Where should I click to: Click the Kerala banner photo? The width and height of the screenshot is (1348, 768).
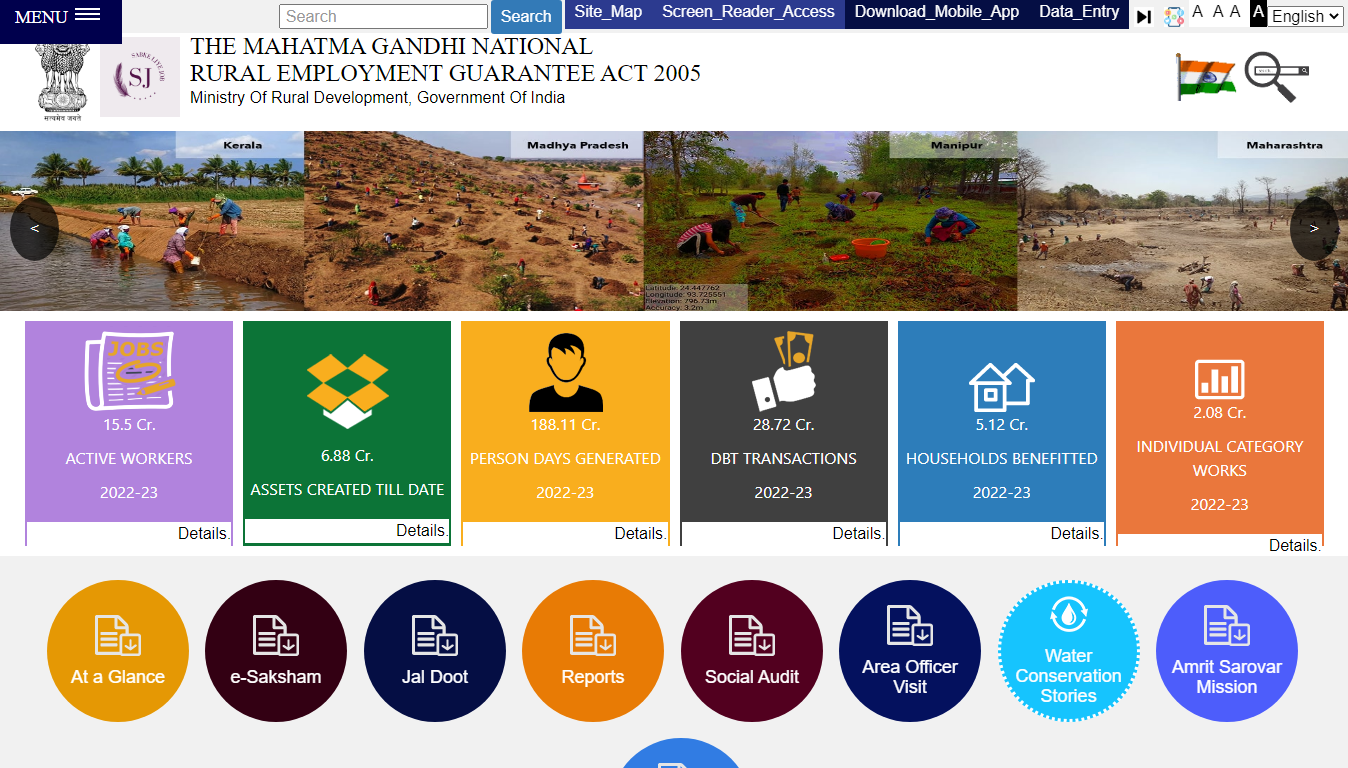coord(152,221)
